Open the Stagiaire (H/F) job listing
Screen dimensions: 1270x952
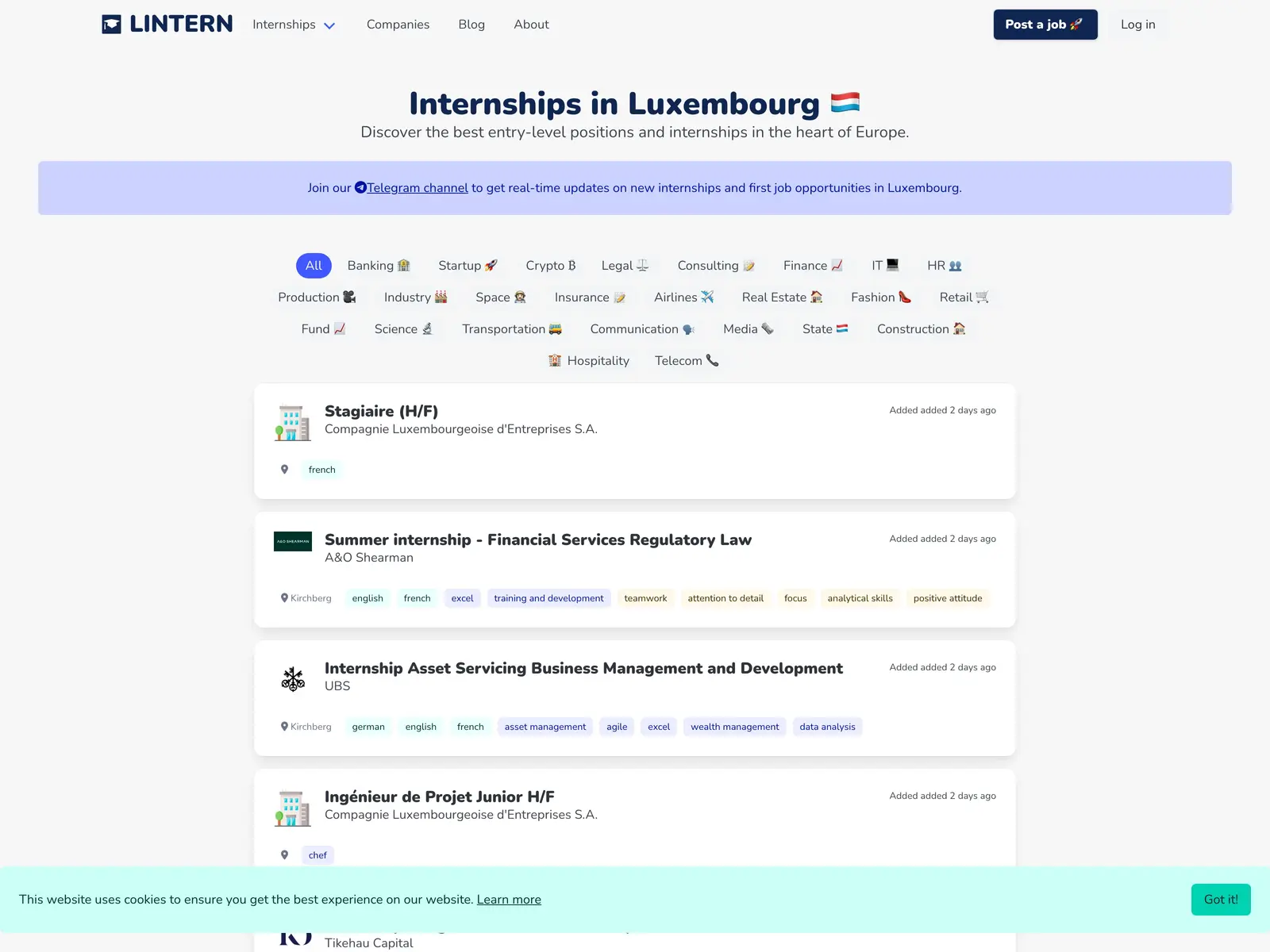tap(381, 411)
